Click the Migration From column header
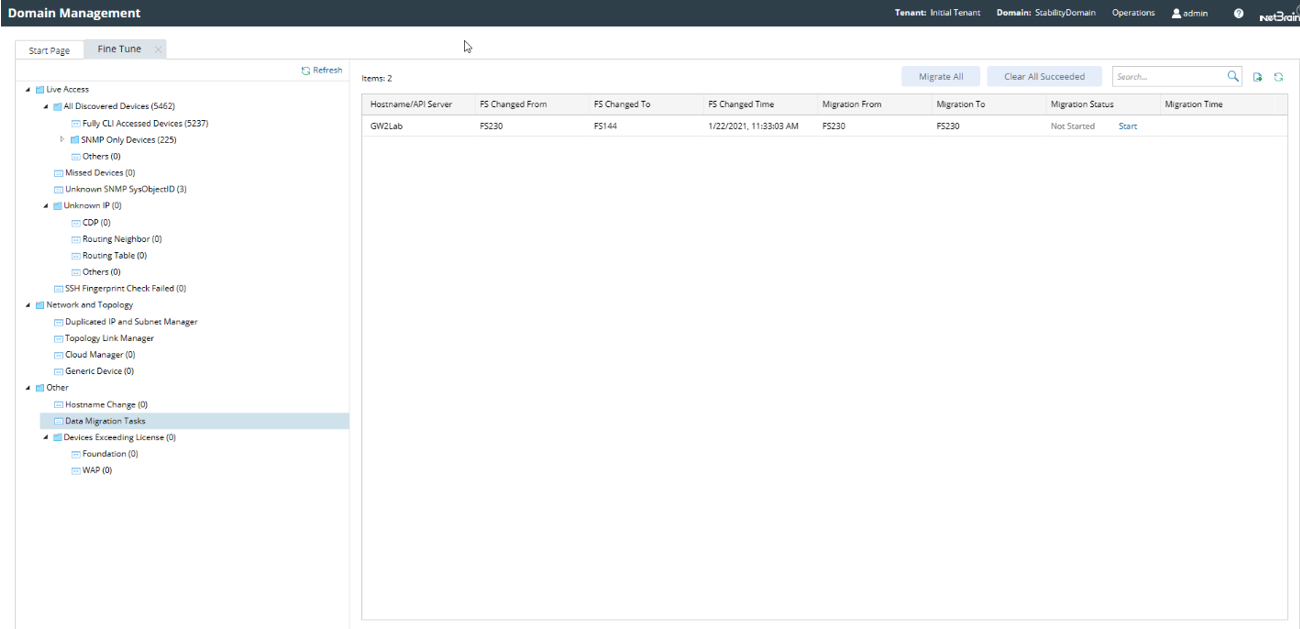The width and height of the screenshot is (1300, 629). coord(870,104)
